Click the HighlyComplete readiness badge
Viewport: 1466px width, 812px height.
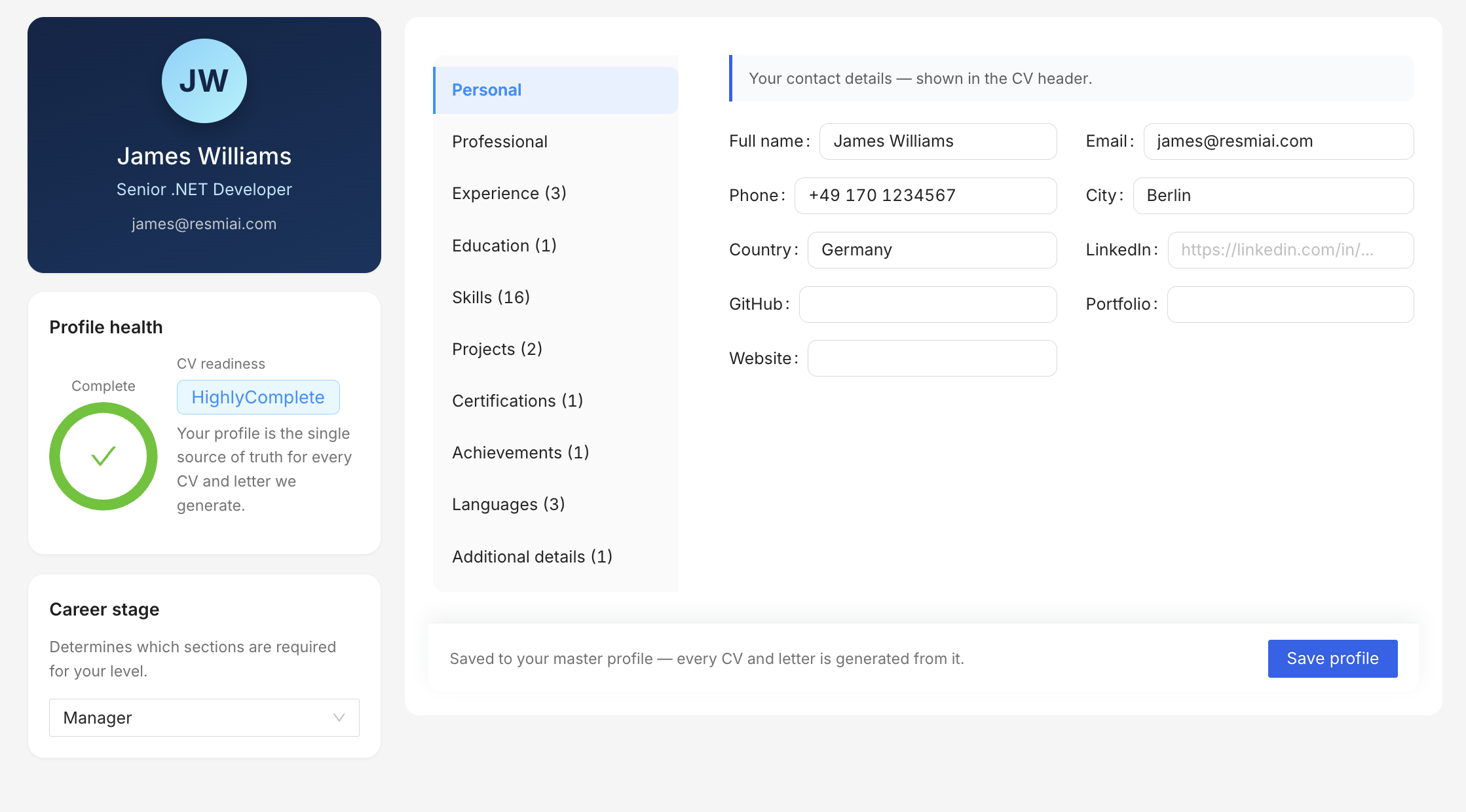point(258,397)
